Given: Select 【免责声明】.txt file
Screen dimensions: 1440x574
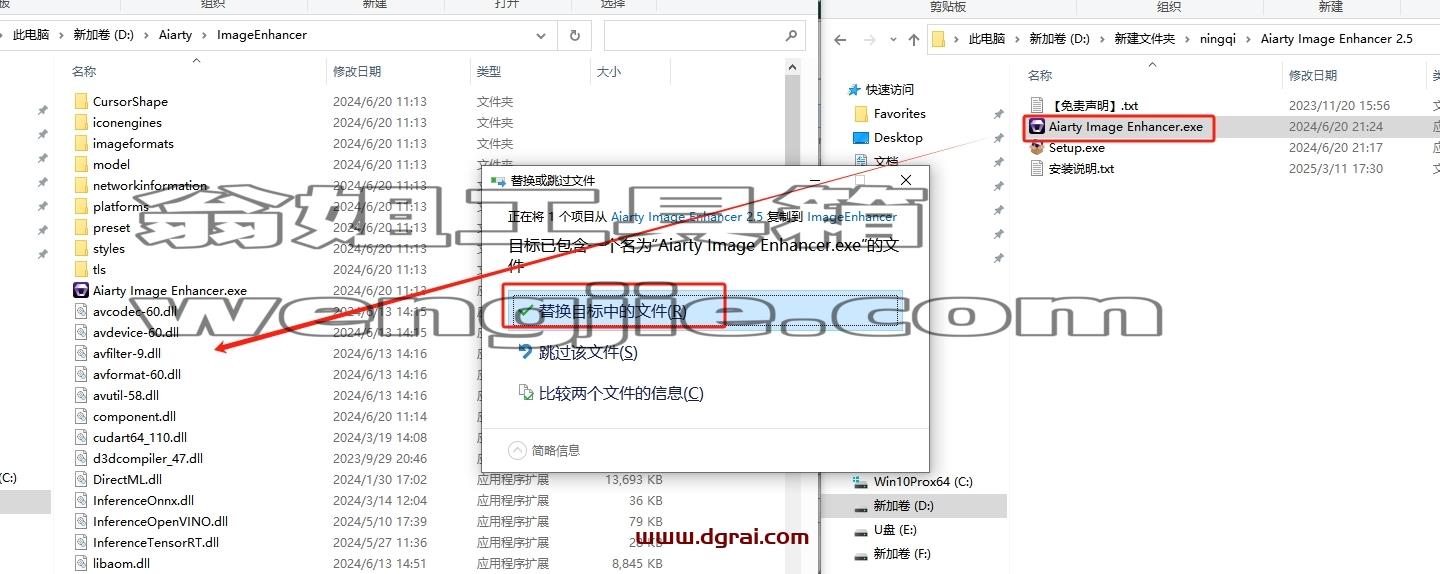Looking at the screenshot, I should tap(1093, 105).
